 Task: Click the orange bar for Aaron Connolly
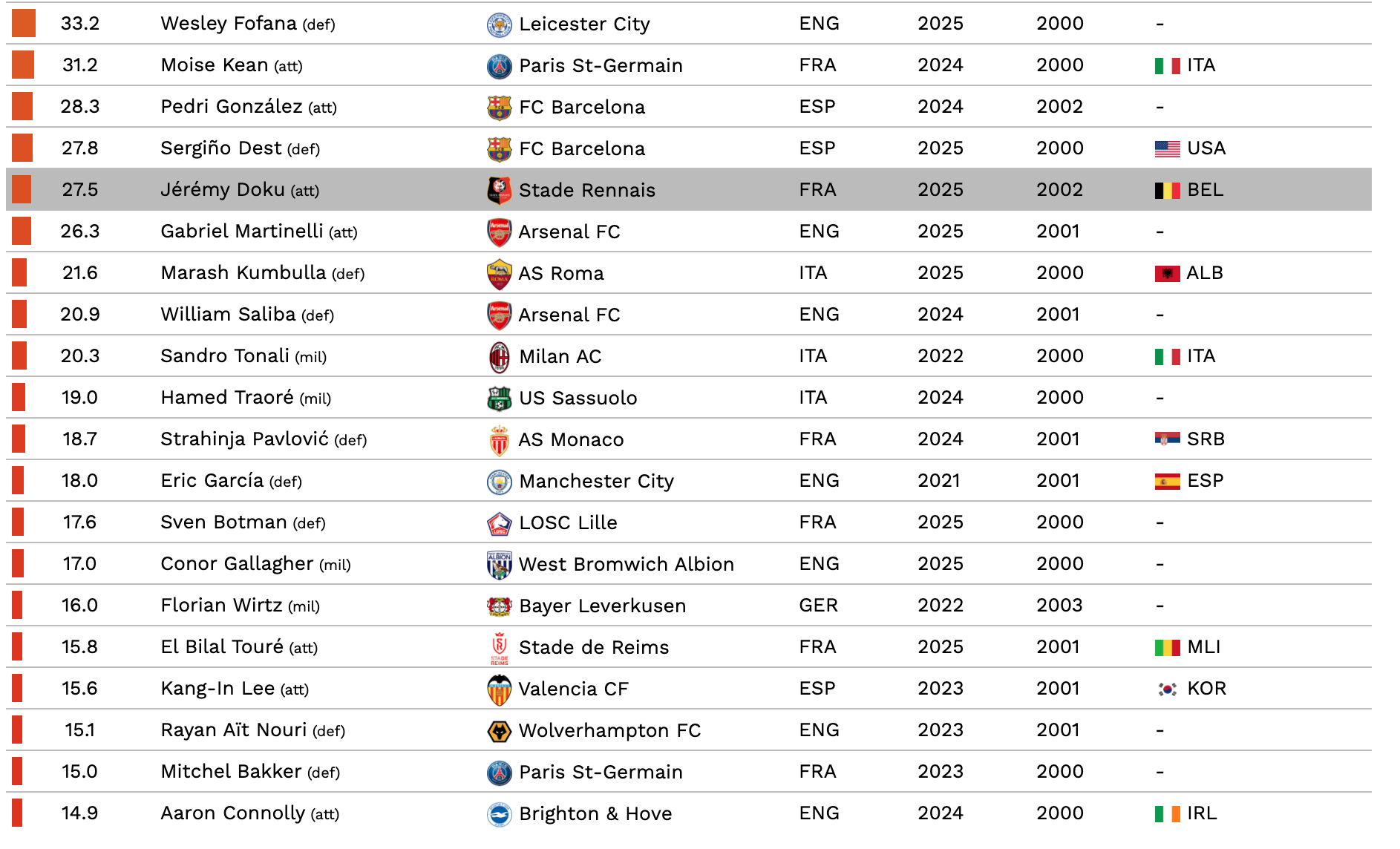coord(17,813)
